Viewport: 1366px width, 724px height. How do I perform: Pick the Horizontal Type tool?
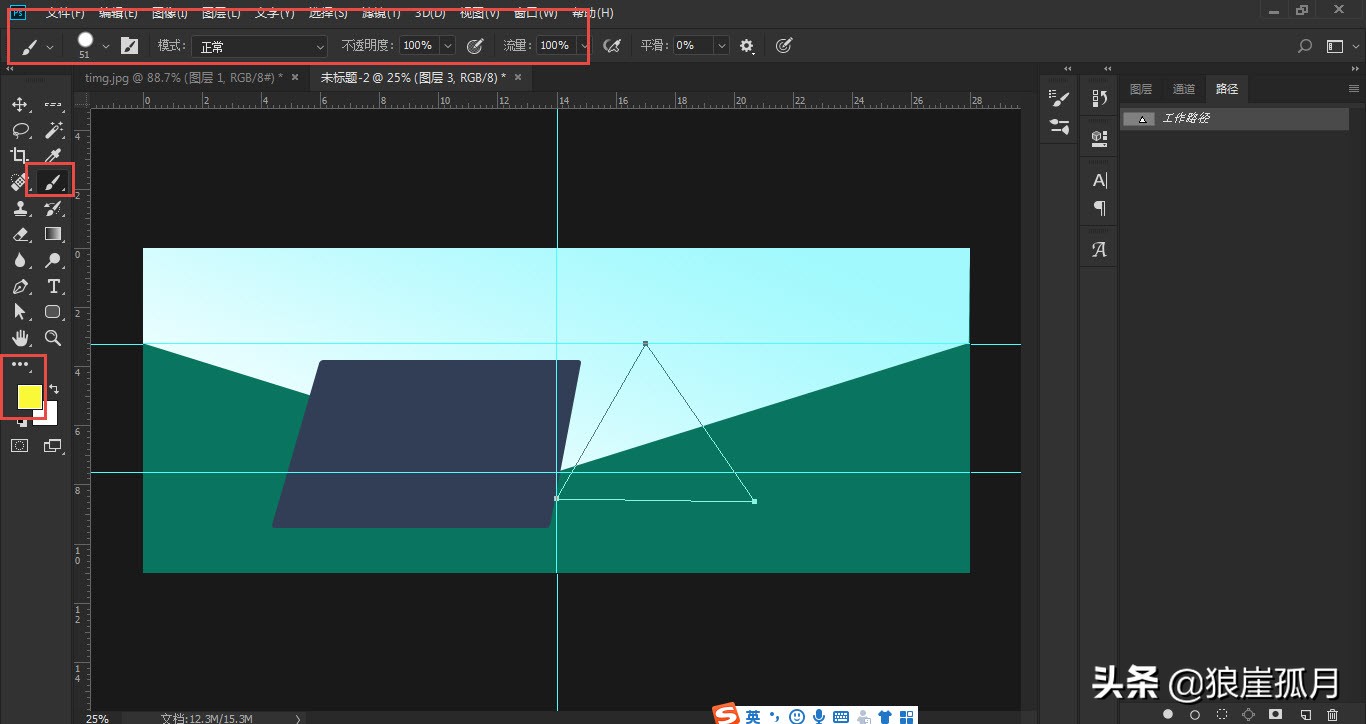pyautogui.click(x=54, y=287)
